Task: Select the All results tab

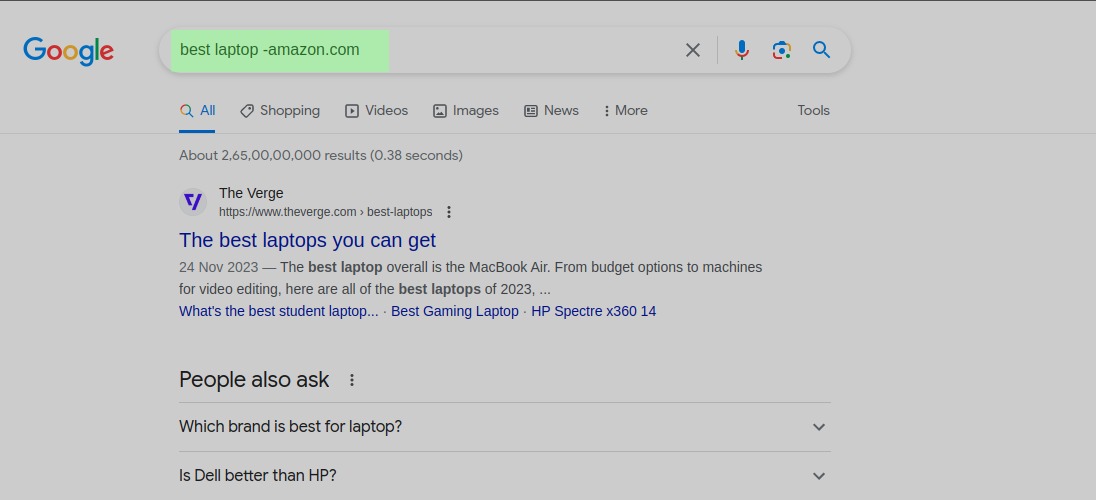Action: [197, 110]
